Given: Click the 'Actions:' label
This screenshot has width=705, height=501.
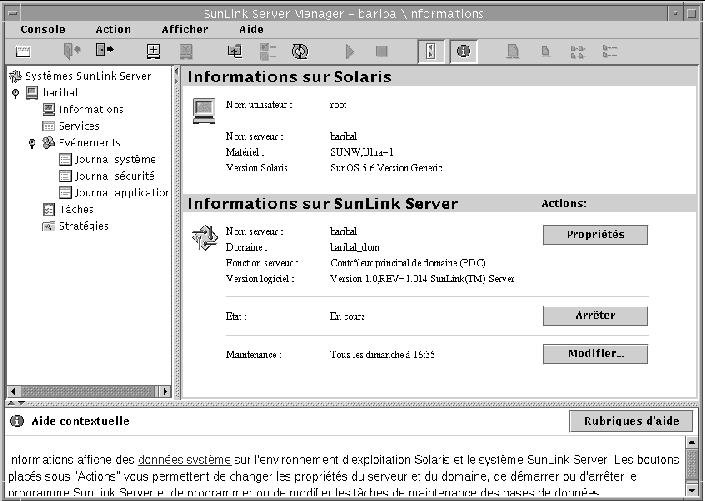Looking at the screenshot, I should [564, 204].
